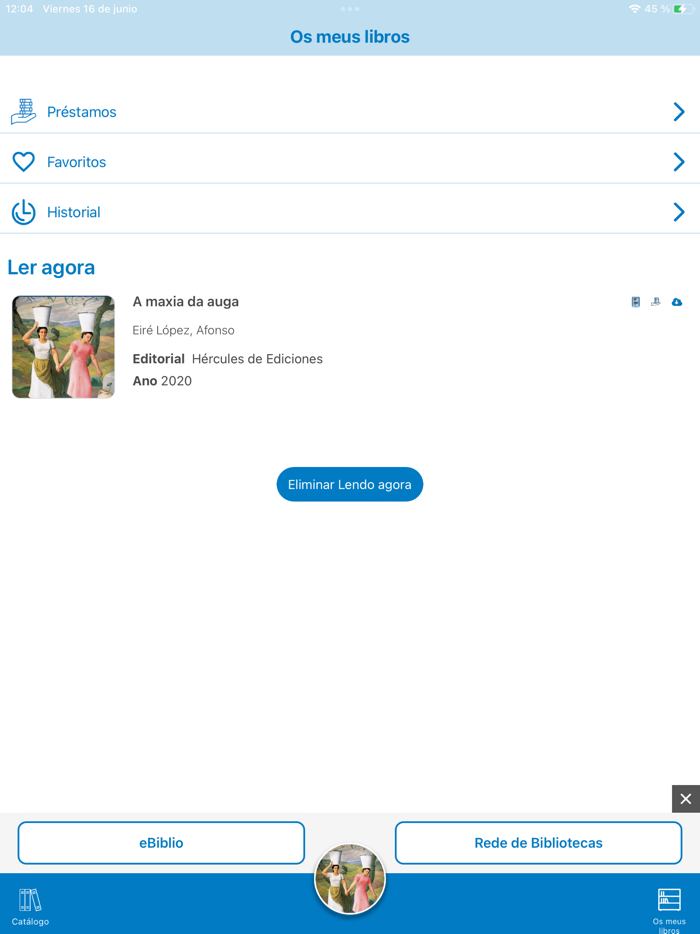The width and height of the screenshot is (700, 934).
Task: Tap the battery status icon
Action: (x=683, y=9)
